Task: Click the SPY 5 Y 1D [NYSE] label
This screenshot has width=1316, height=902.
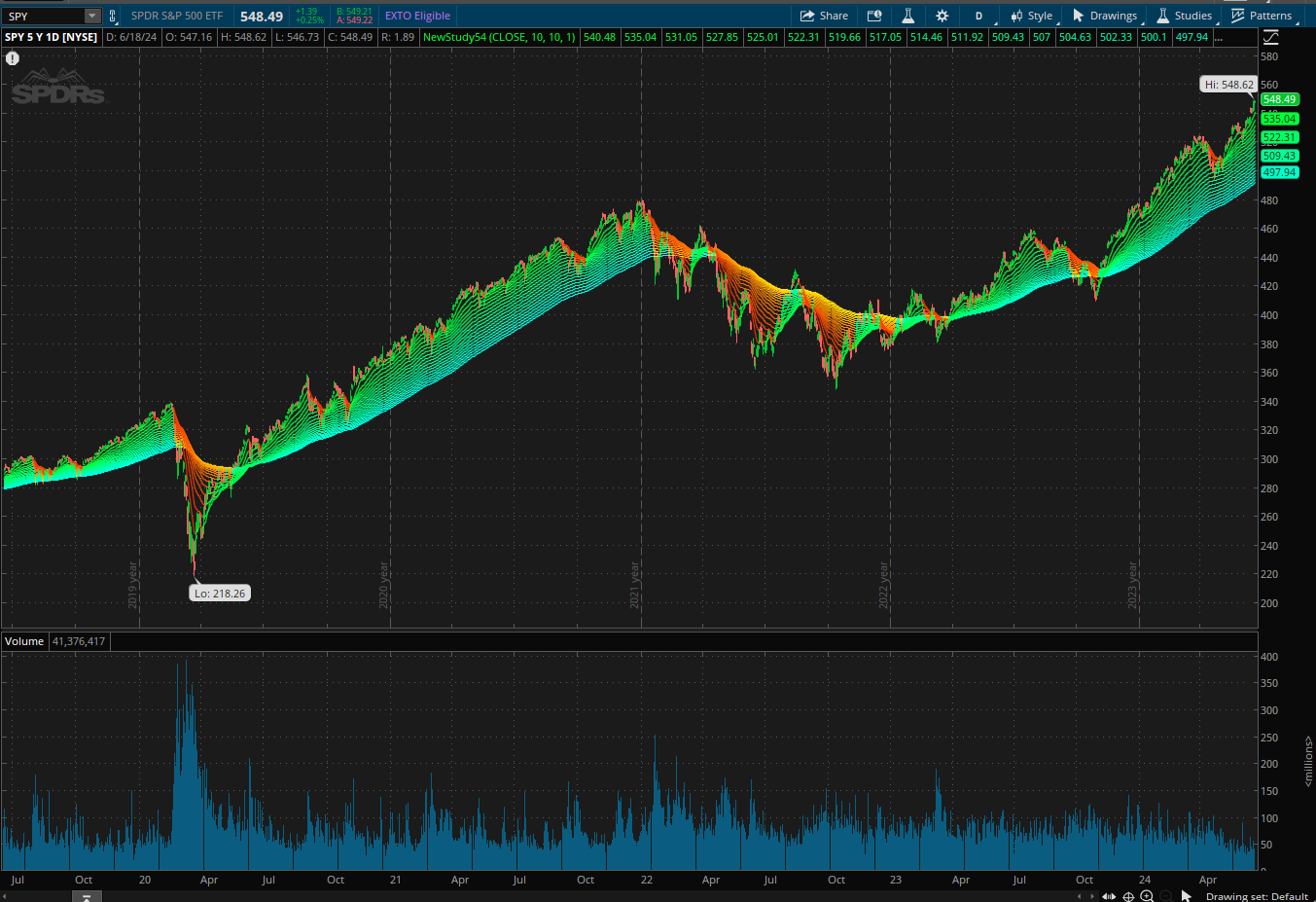Action: 52,37
